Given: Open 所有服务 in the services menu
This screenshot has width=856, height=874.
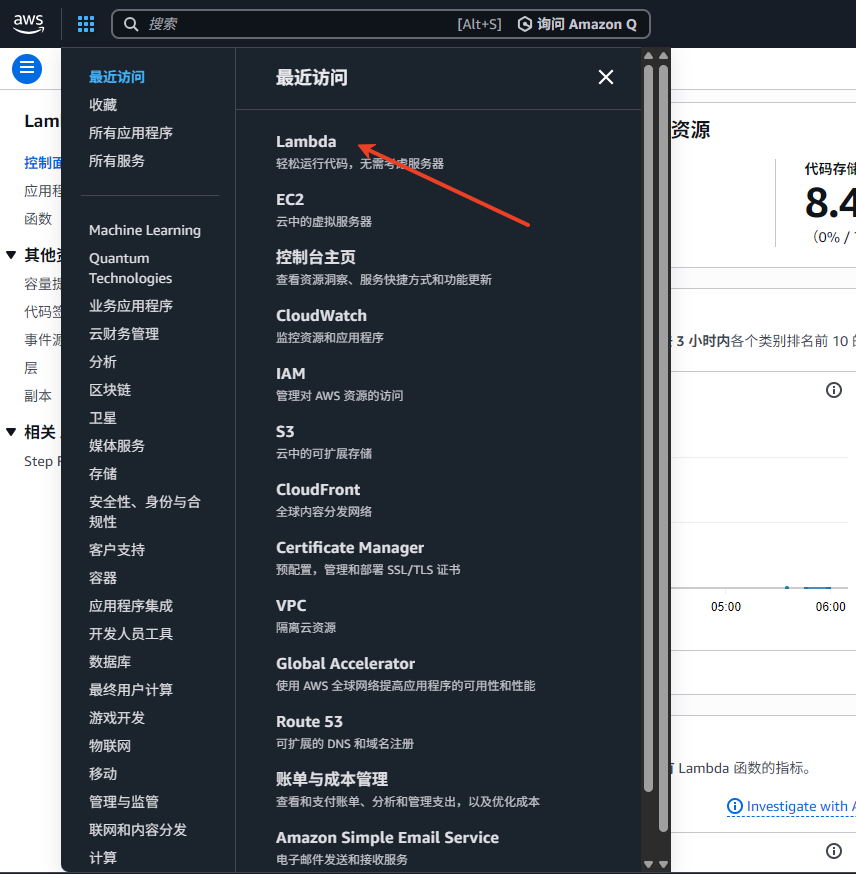Looking at the screenshot, I should (116, 161).
